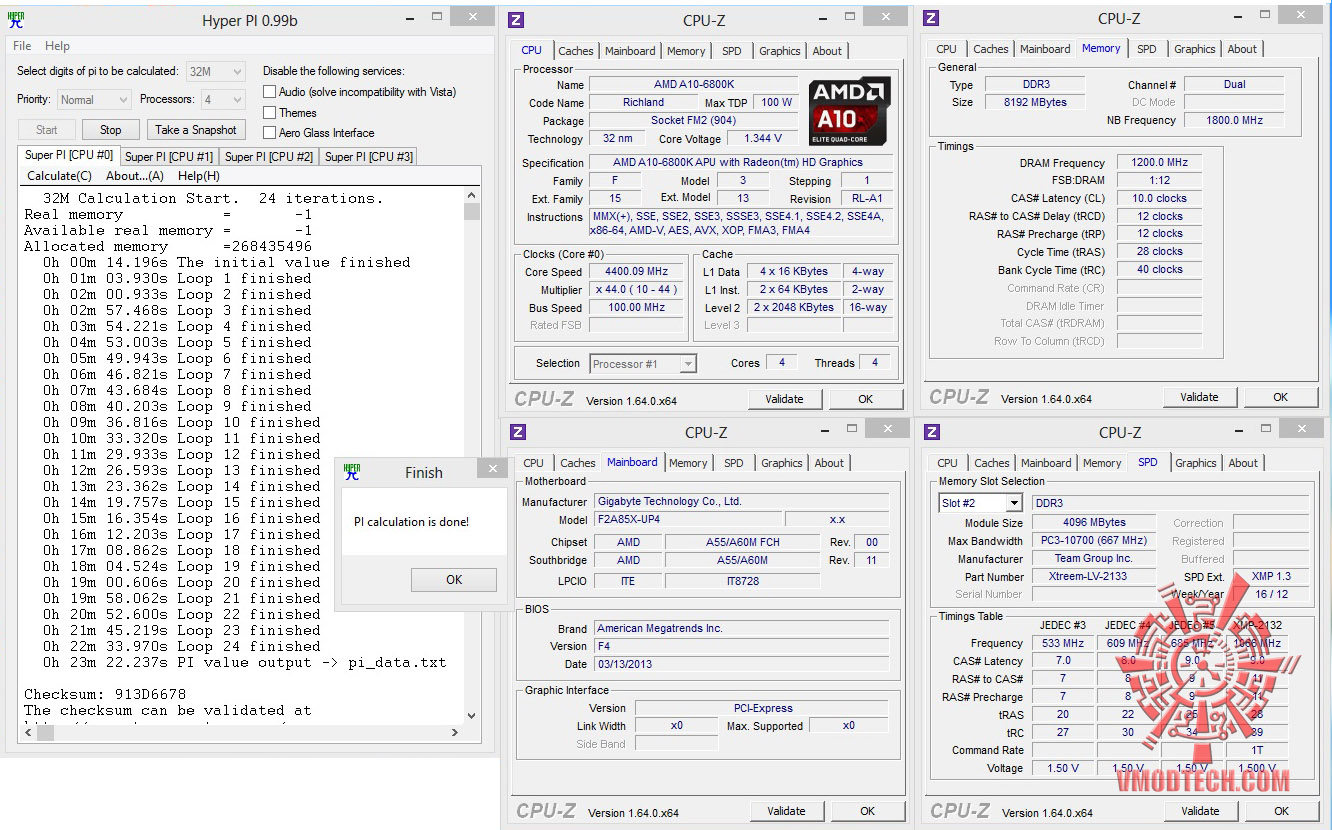Enable Audio service disable checkbox
This screenshot has height=830, width=1332.
[270, 92]
